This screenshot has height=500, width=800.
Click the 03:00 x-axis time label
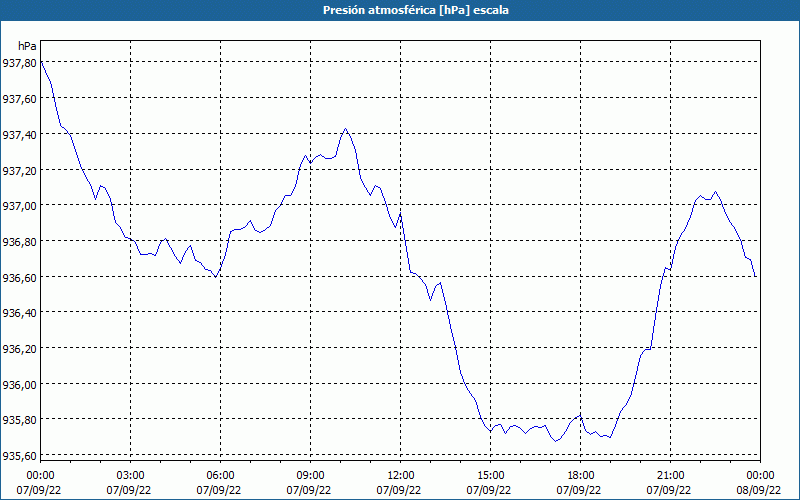click(x=131, y=476)
